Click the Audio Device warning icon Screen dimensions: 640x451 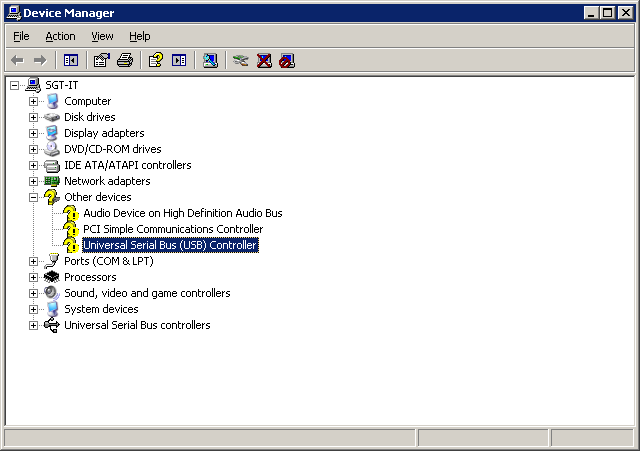tap(71, 213)
